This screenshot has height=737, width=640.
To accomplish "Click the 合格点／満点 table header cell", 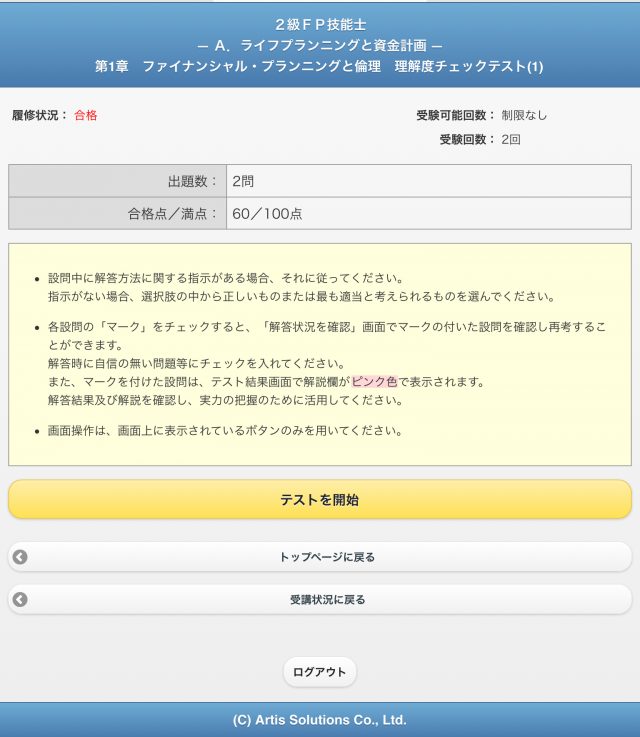I will [118, 213].
